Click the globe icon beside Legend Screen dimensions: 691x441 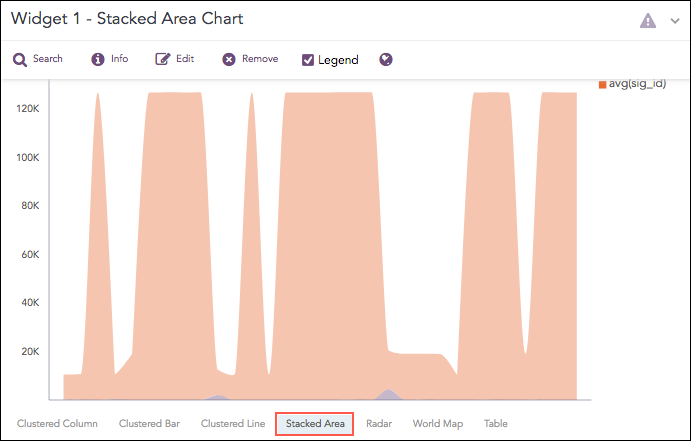(386, 60)
